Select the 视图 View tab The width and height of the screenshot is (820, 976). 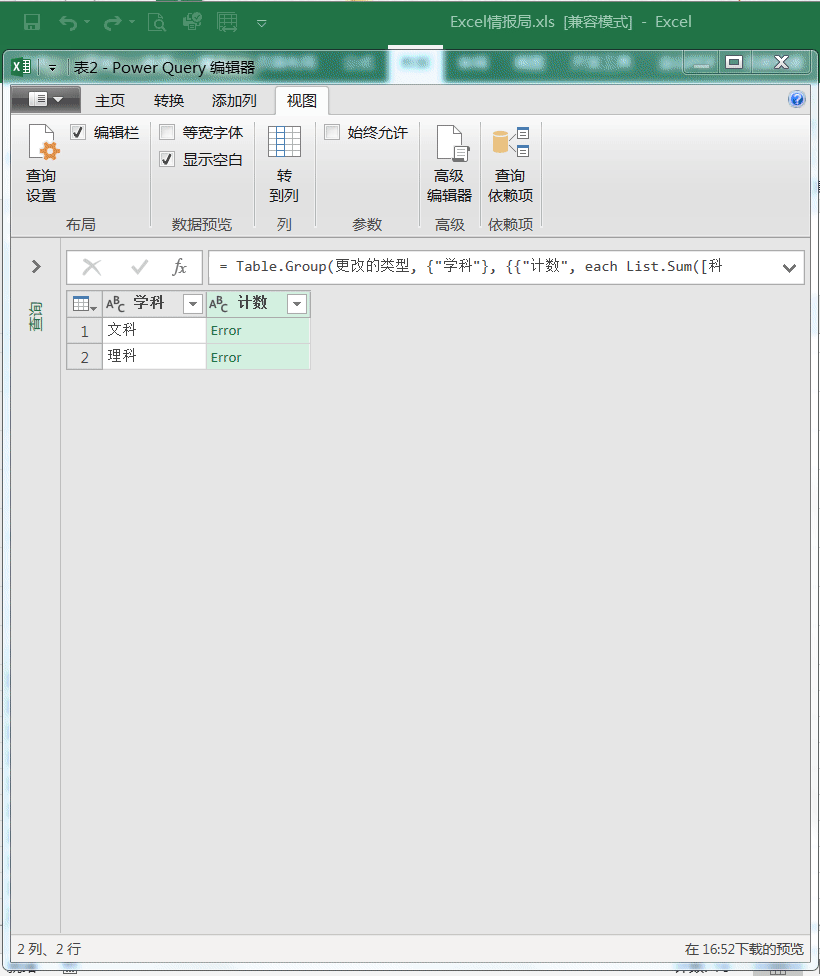pyautogui.click(x=302, y=100)
